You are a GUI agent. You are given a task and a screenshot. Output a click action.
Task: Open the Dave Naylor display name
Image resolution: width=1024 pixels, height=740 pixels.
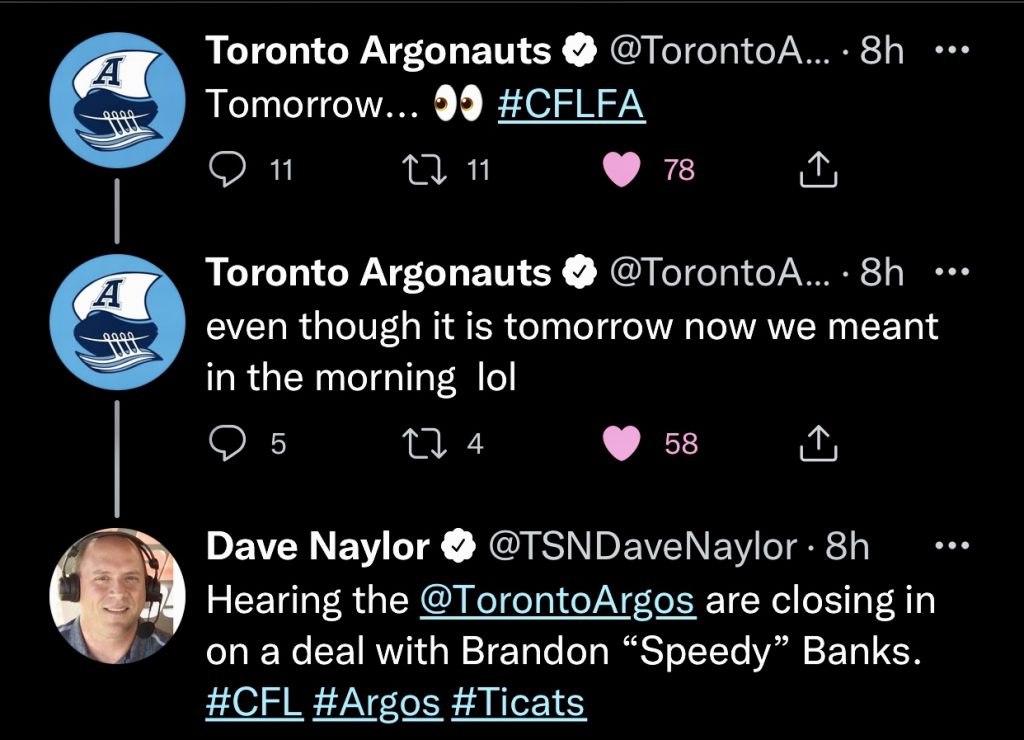point(318,547)
